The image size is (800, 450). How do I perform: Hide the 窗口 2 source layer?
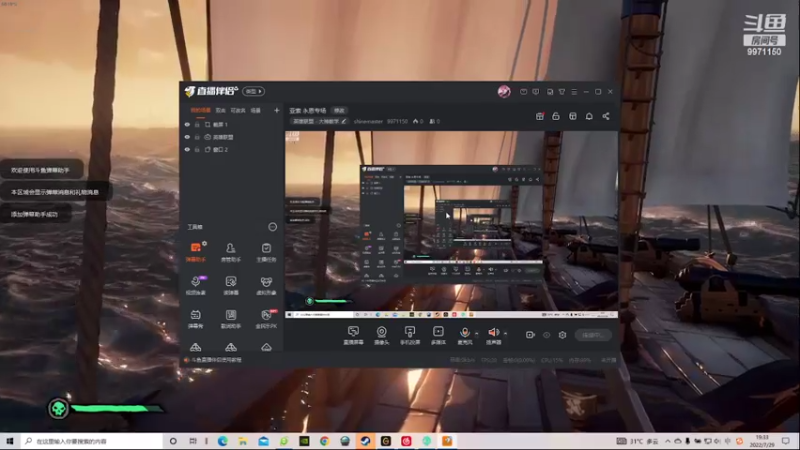pos(187,149)
